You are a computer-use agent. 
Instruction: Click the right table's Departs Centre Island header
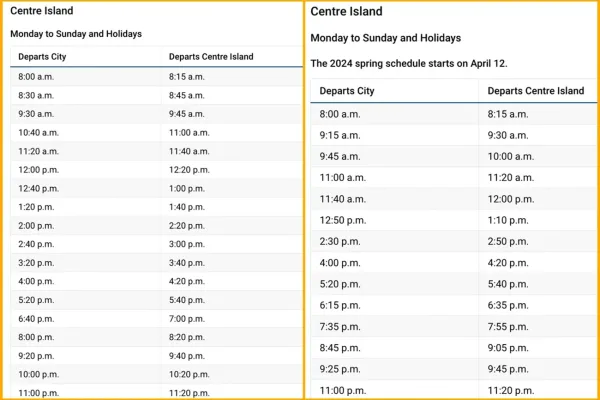[x=536, y=91]
